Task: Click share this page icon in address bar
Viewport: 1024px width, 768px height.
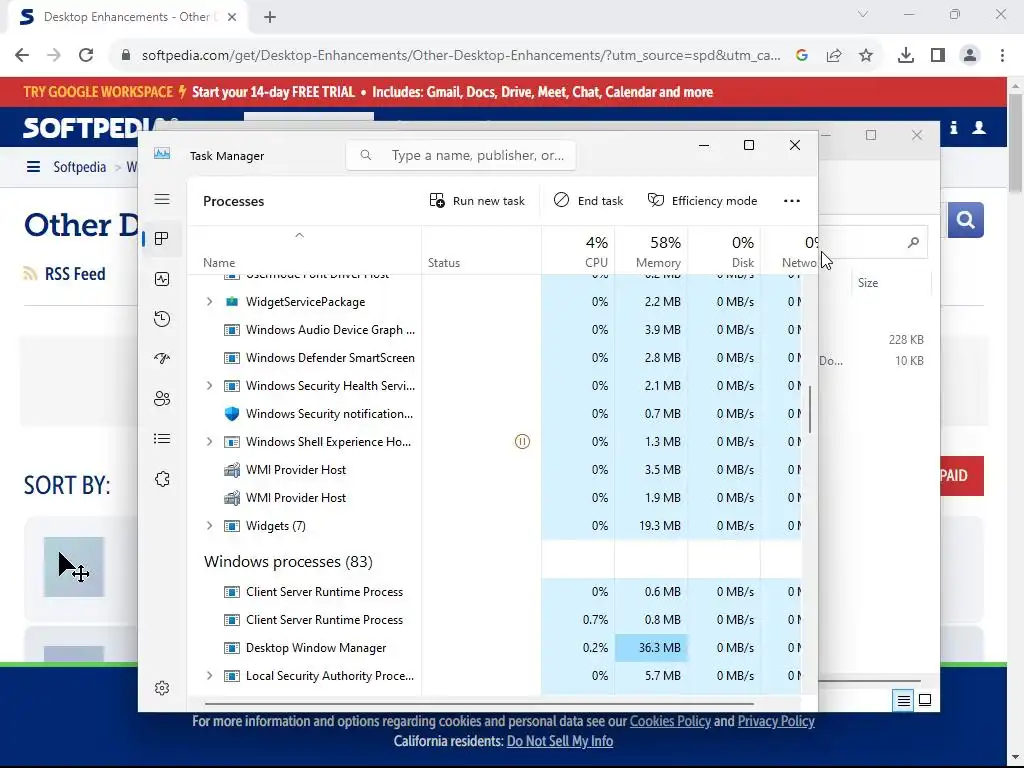Action: pyautogui.click(x=834, y=56)
